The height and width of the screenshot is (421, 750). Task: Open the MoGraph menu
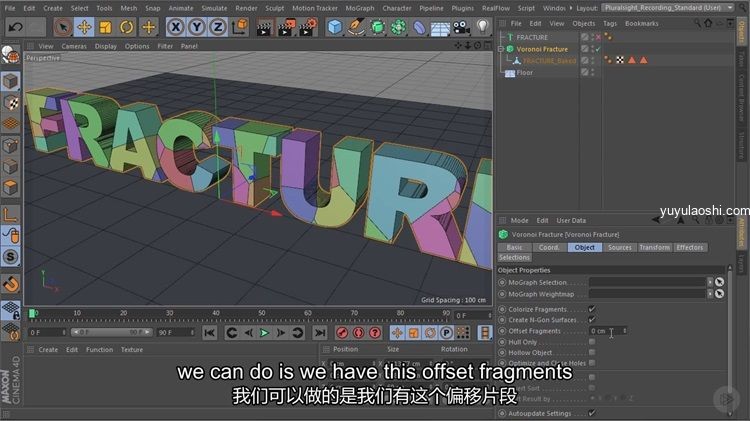[x=360, y=8]
